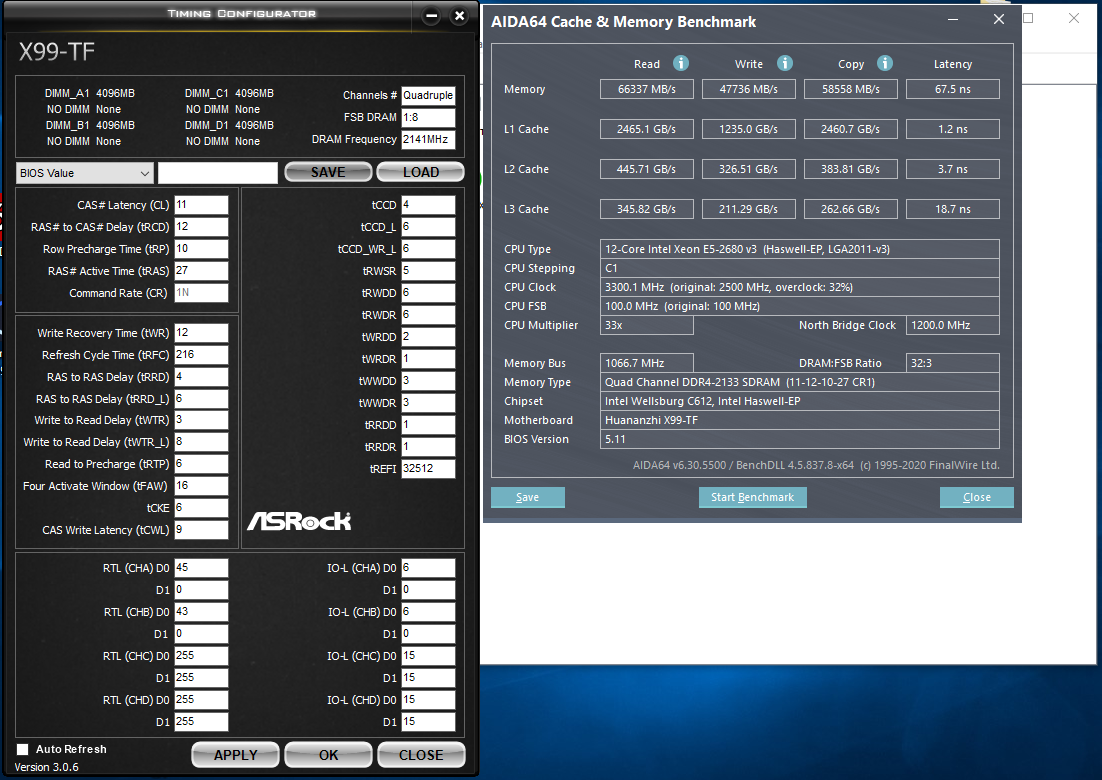Image resolution: width=1102 pixels, height=780 pixels.
Task: Click the RTL (CHB) D0 field
Action: coord(201,612)
